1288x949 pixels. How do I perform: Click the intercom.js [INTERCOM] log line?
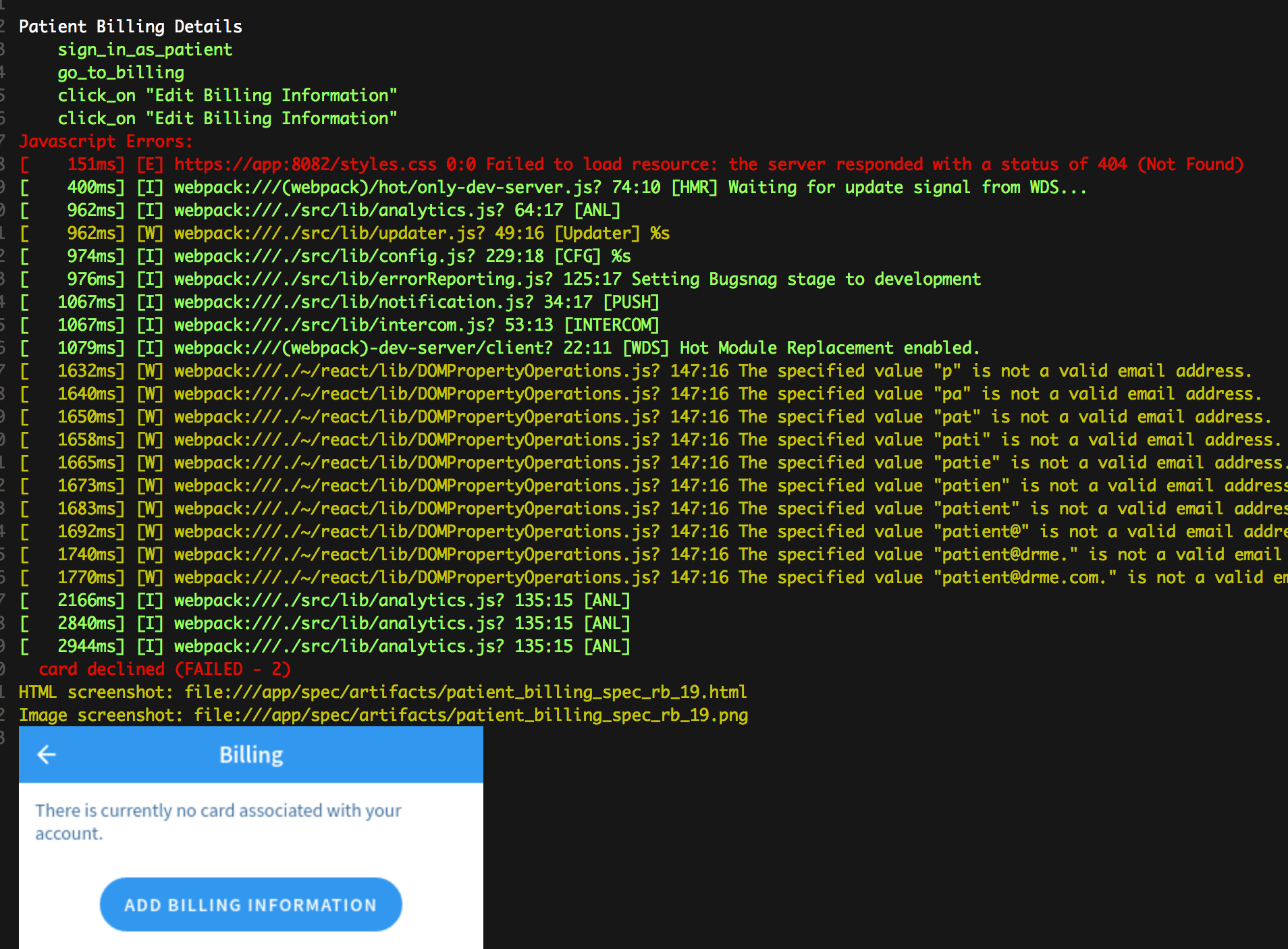click(340, 325)
